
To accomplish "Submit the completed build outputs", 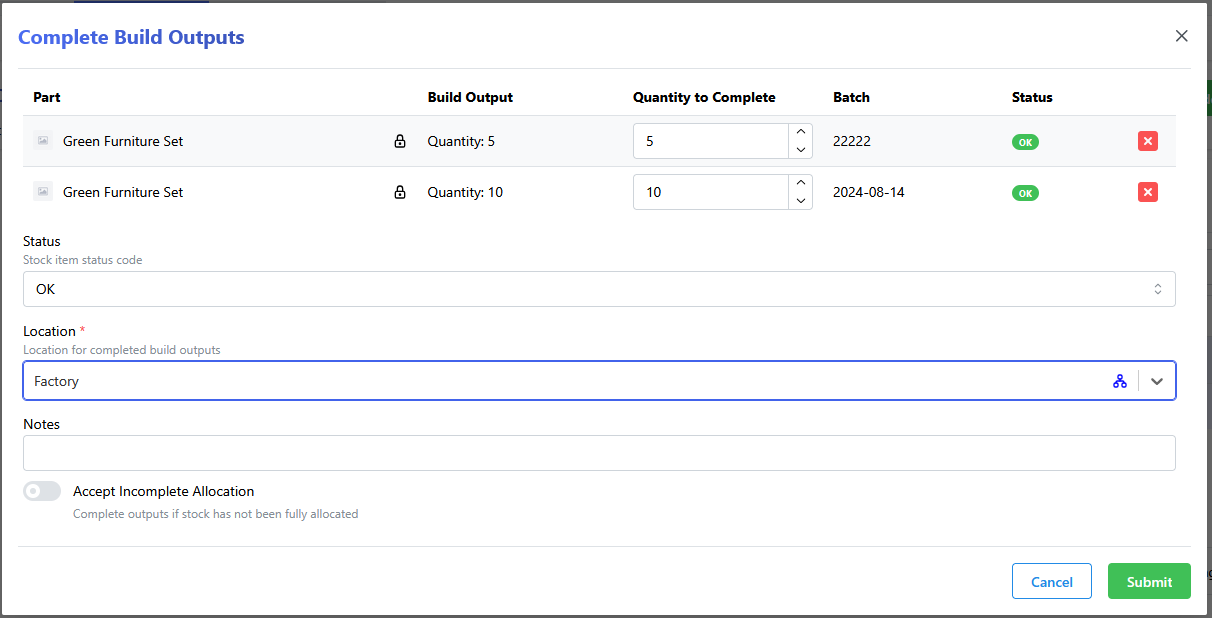I will pyautogui.click(x=1148, y=581).
